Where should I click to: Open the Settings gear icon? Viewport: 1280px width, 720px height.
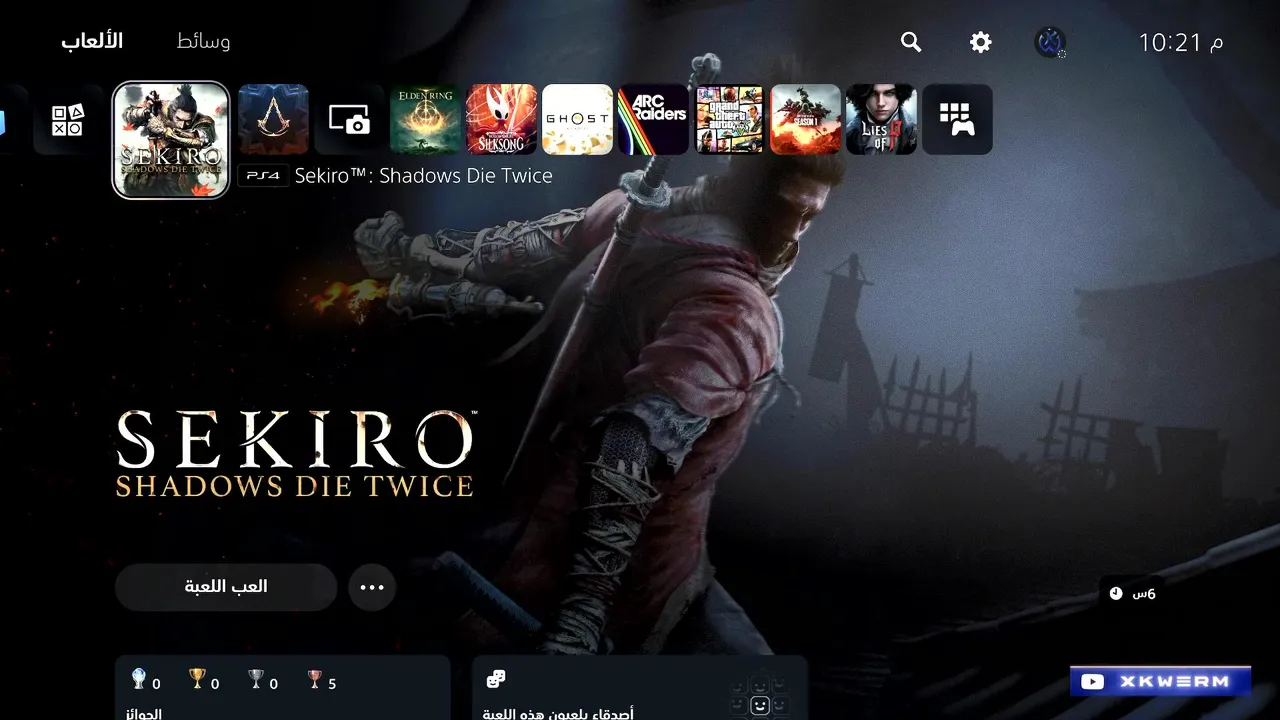[x=981, y=42]
